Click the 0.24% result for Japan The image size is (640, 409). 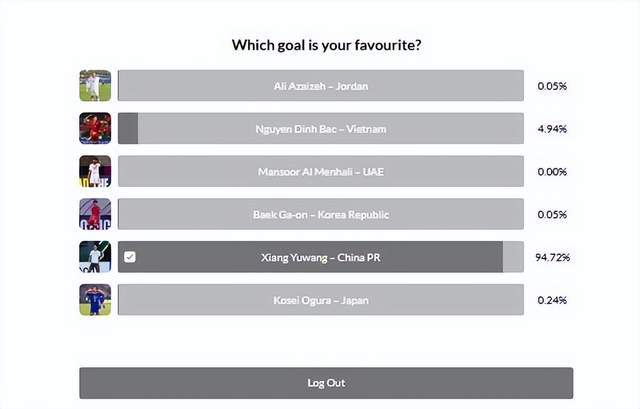click(552, 300)
